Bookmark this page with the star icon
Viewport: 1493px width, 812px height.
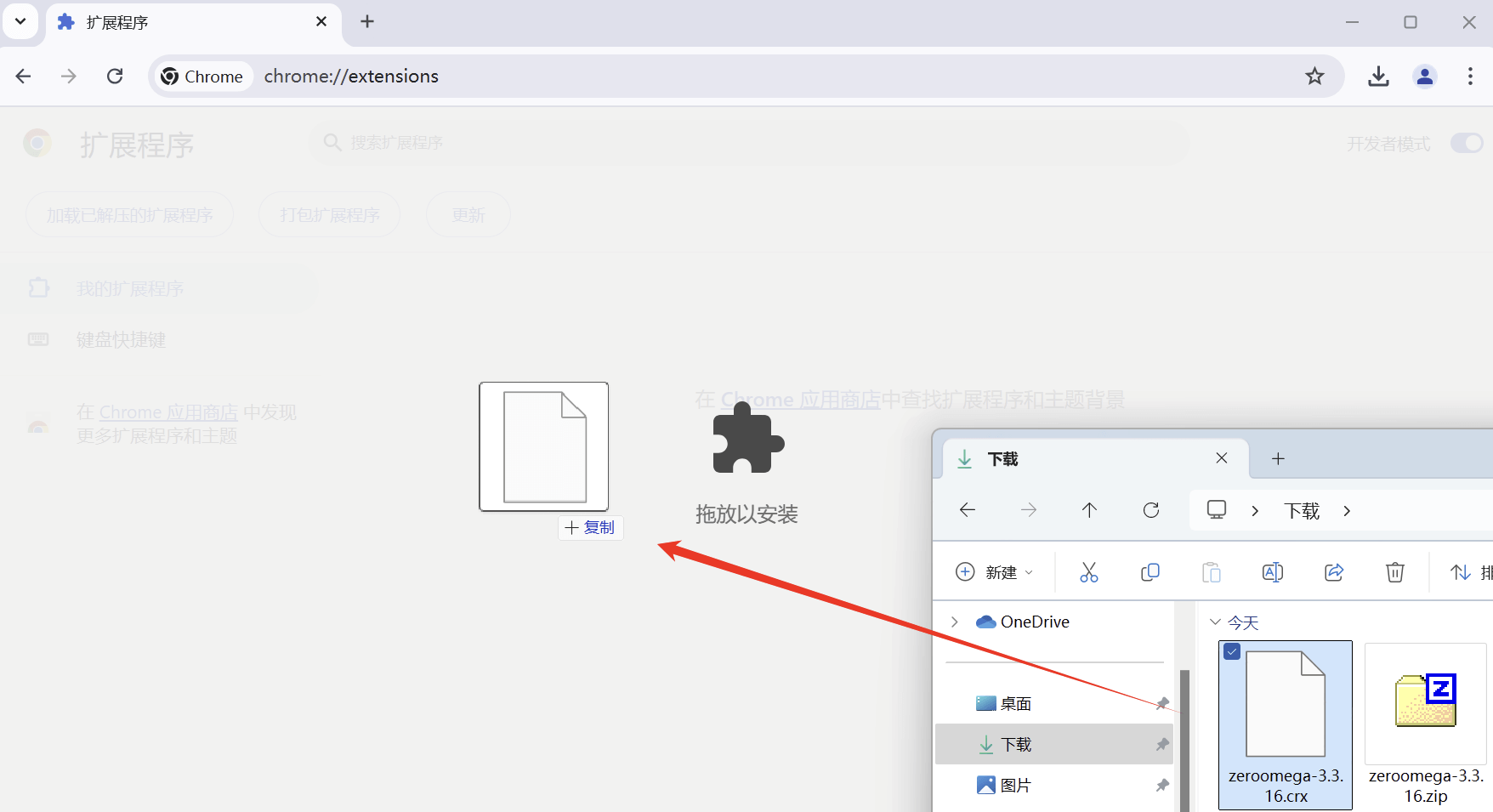click(x=1314, y=77)
